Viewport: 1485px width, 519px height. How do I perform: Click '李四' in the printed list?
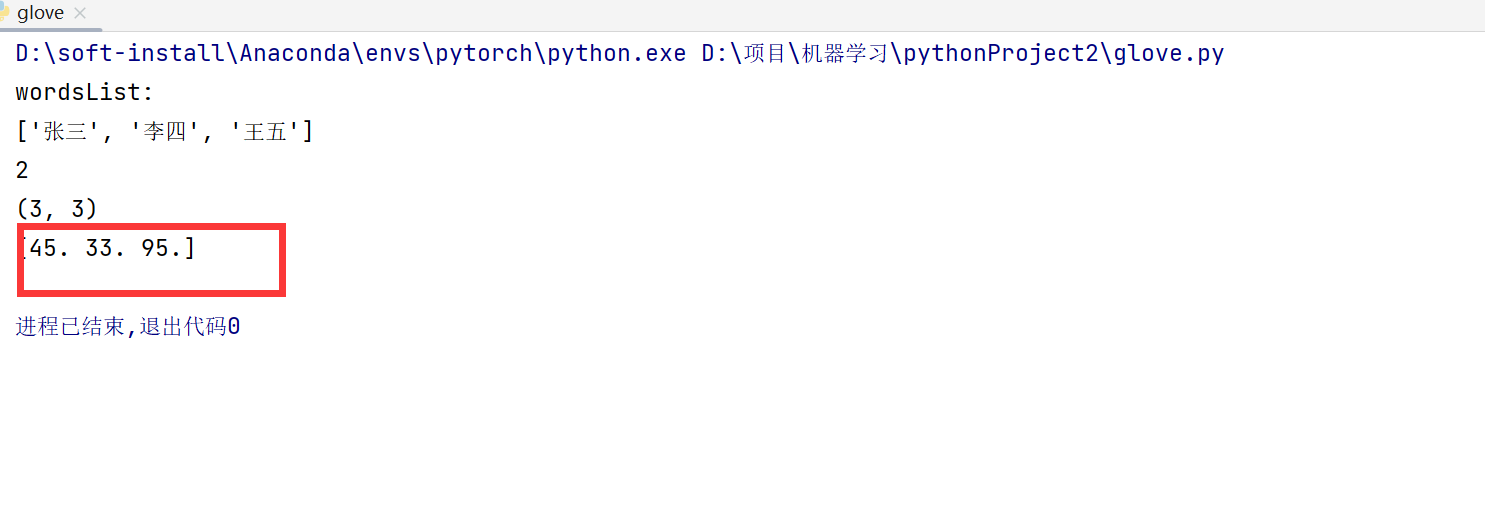click(x=166, y=131)
